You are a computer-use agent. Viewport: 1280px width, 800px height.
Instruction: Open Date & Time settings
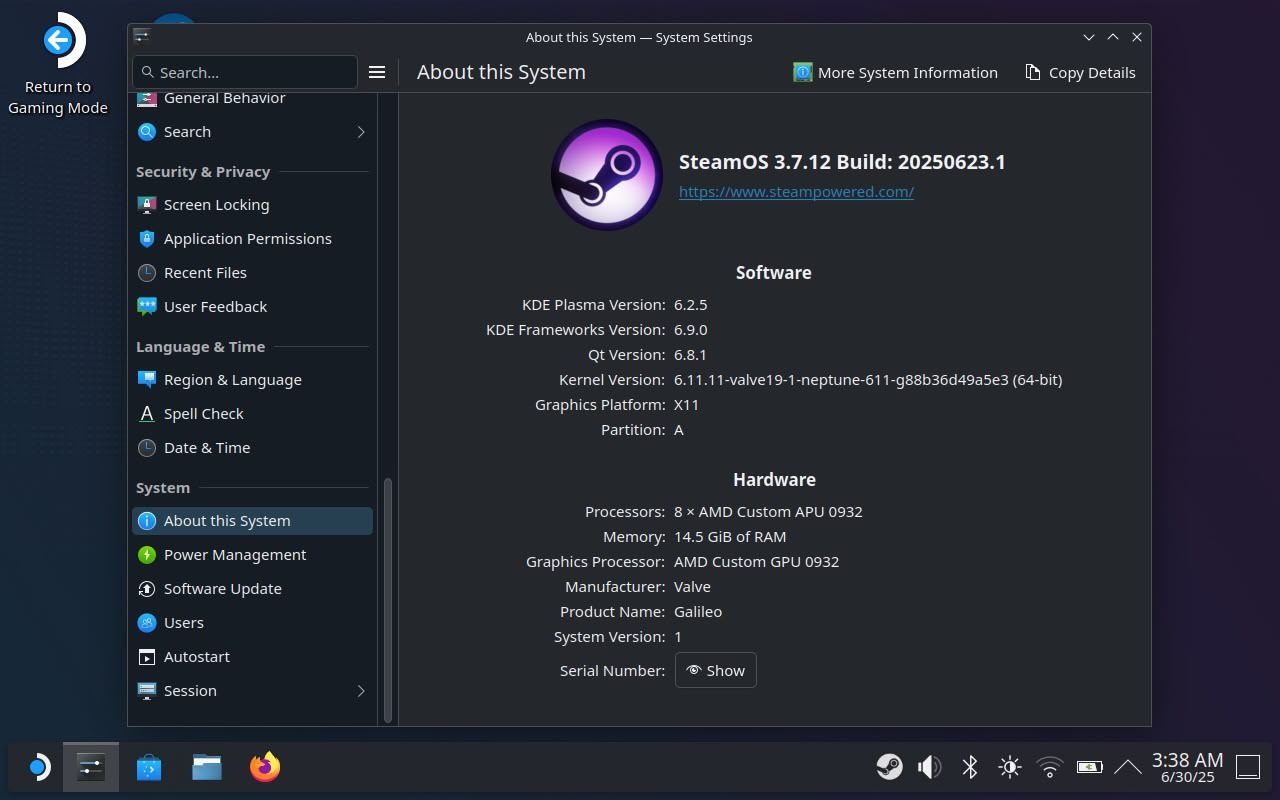(x=252, y=447)
